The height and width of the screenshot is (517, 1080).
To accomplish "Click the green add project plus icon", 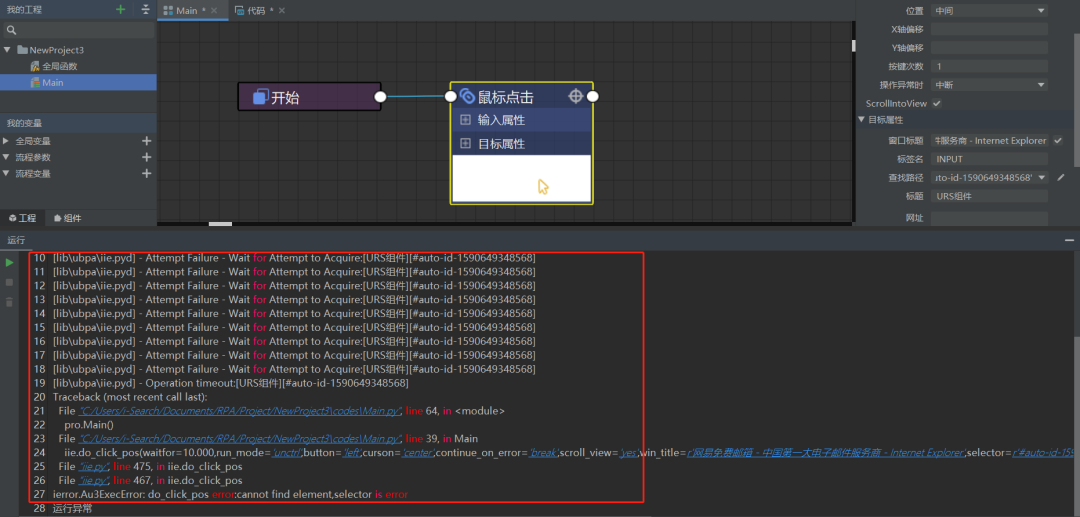I will (121, 9).
